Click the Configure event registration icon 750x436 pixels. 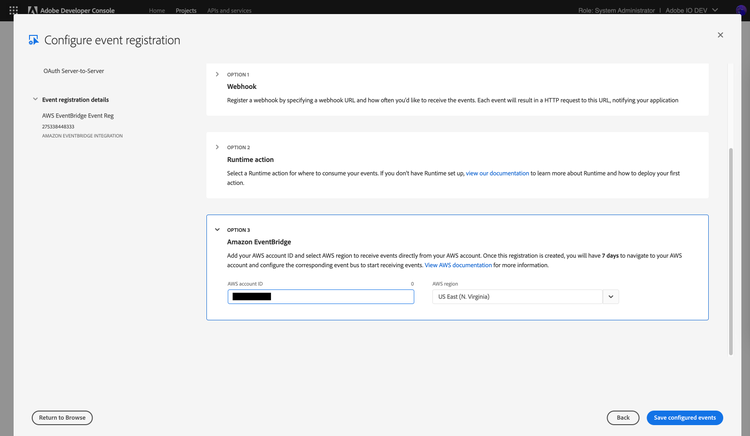(33, 40)
